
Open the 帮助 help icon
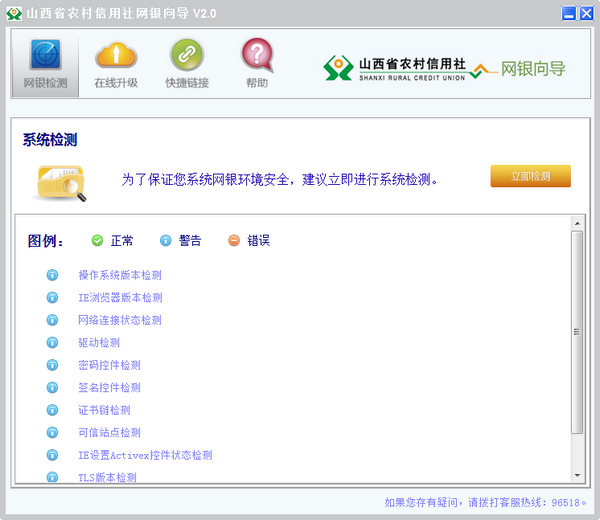[x=257, y=64]
